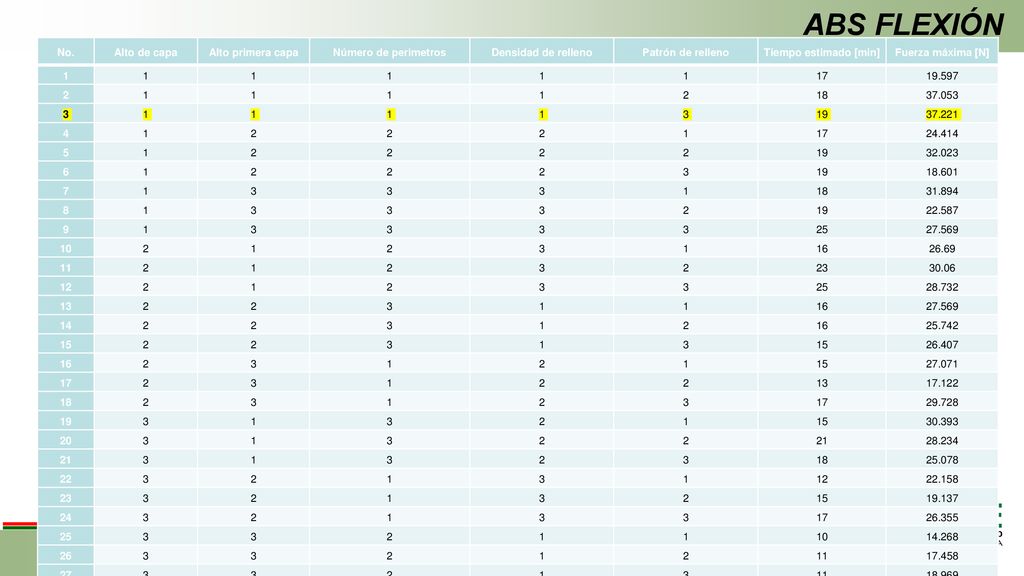The image size is (1024, 576).
Task: Click the ABS FLEXIÓN slide title
Action: click(x=903, y=25)
